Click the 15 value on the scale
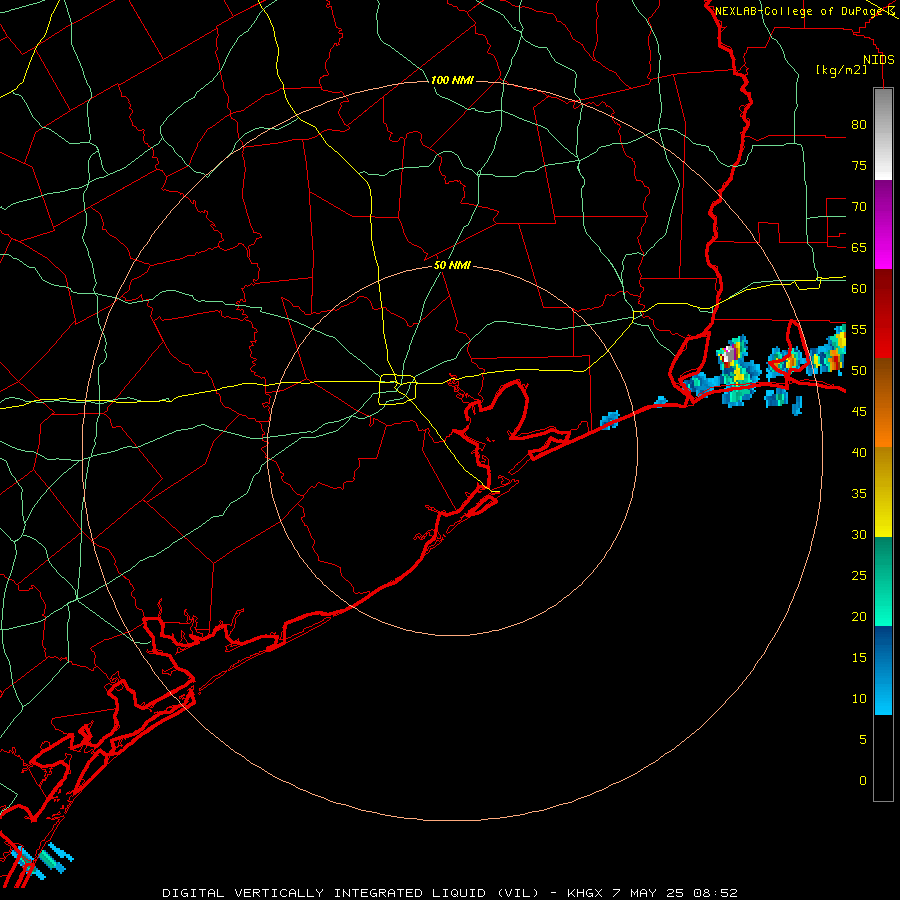Image resolution: width=900 pixels, height=900 pixels. point(859,657)
